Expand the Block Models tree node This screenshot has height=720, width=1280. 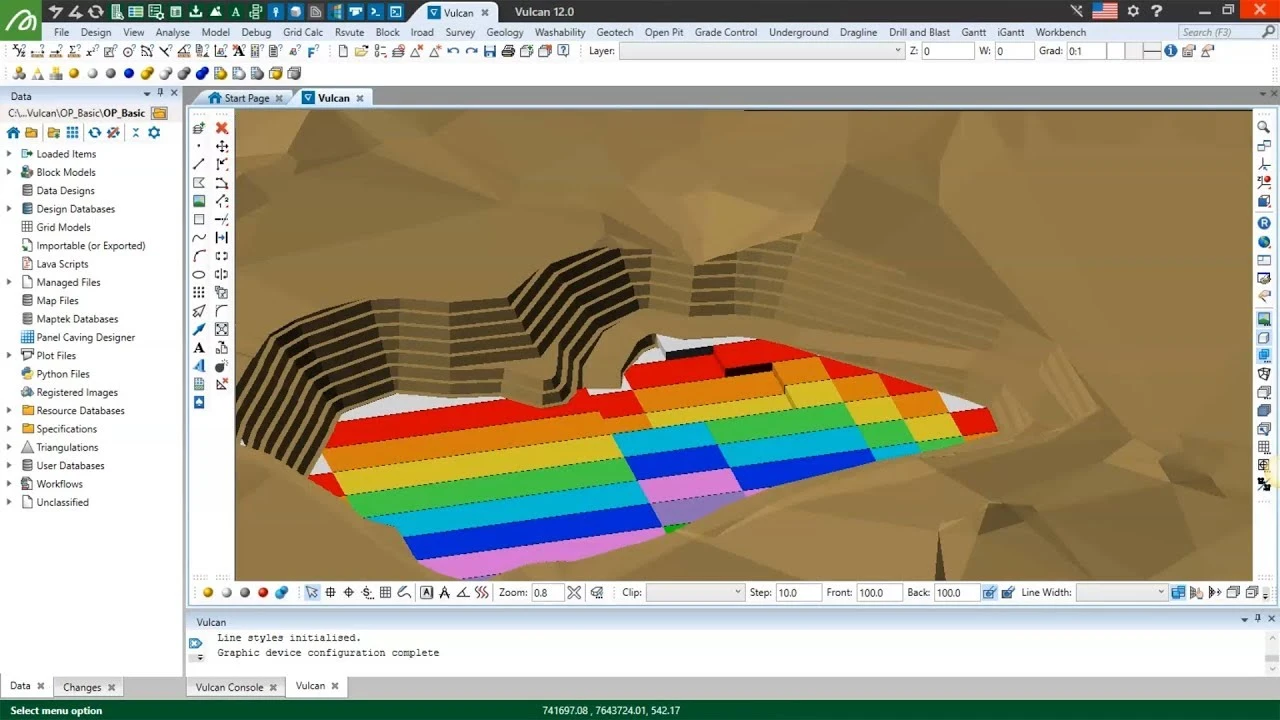tap(10, 172)
